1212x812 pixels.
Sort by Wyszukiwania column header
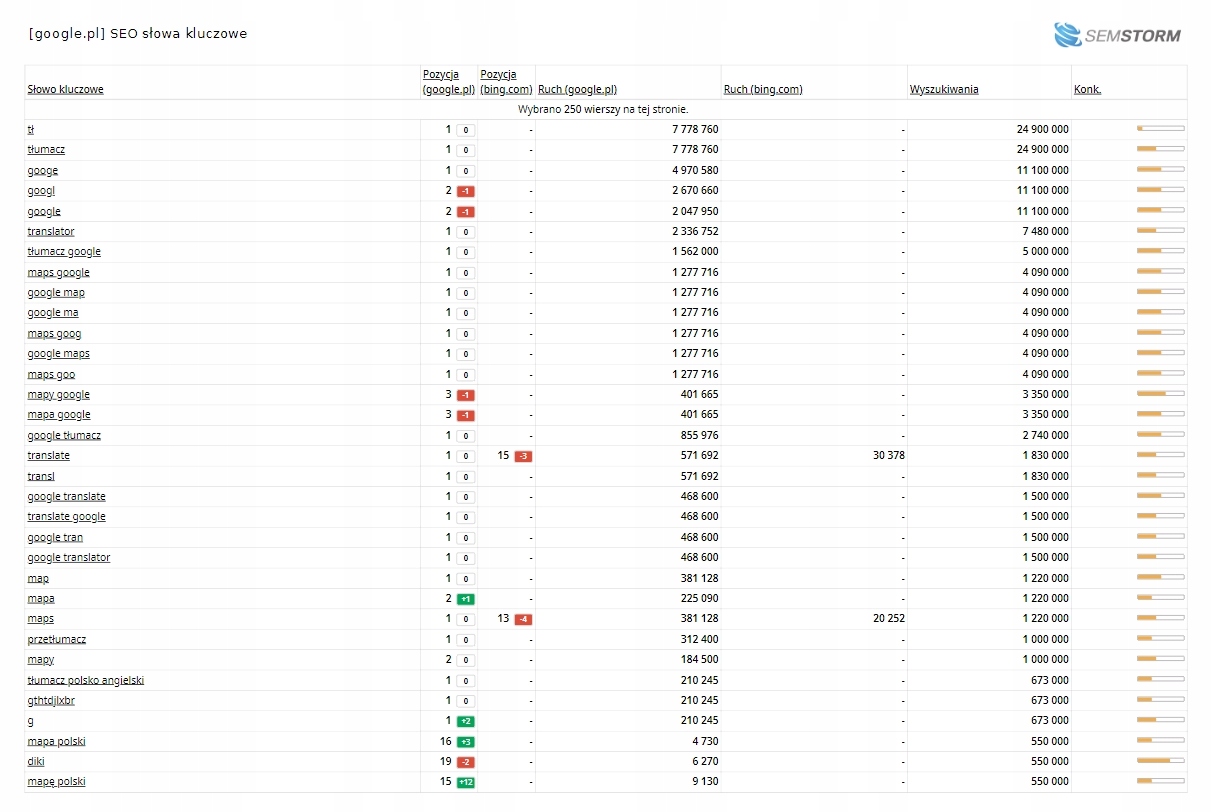[944, 90]
